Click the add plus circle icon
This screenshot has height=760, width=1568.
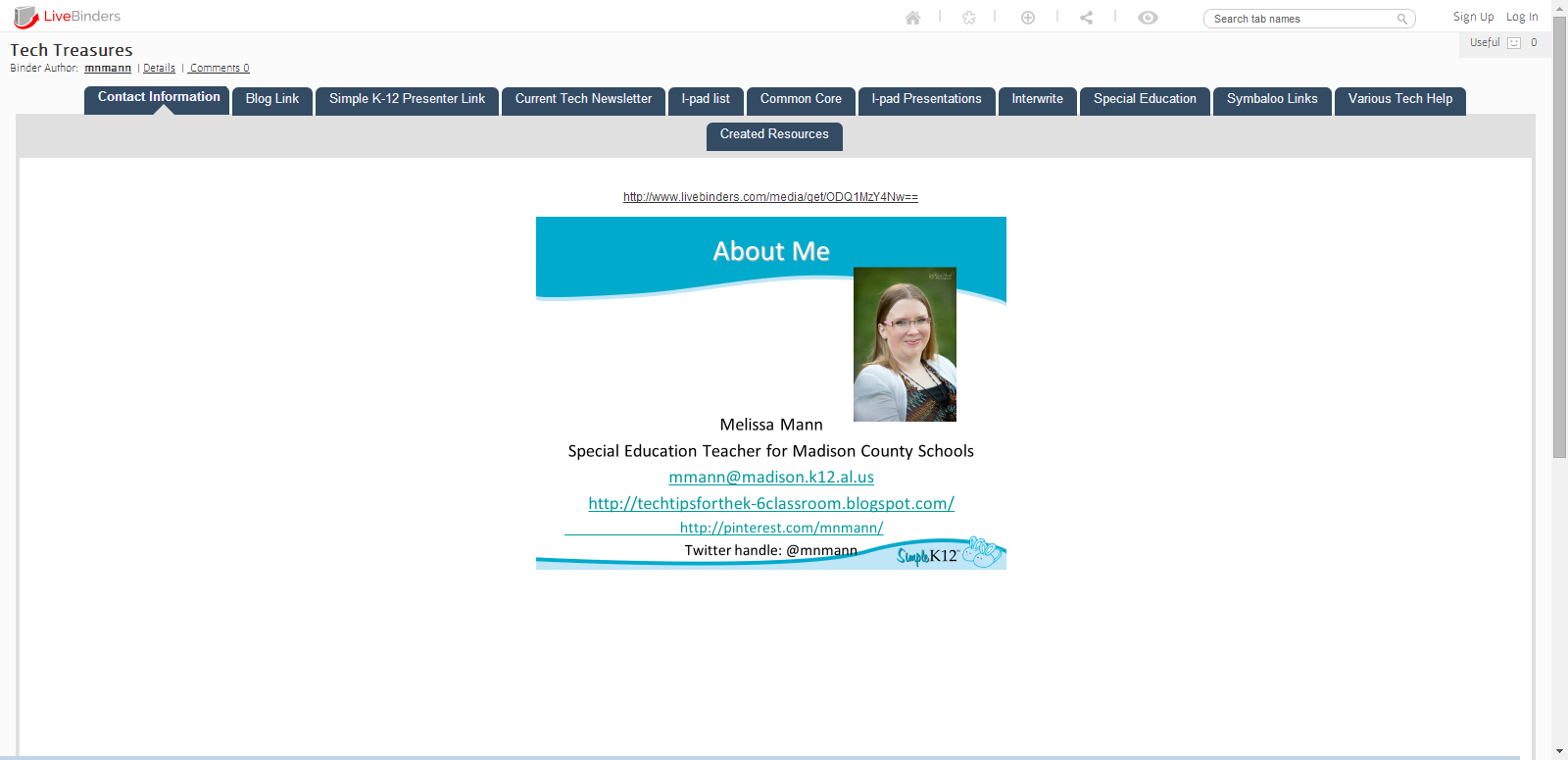coord(1028,18)
